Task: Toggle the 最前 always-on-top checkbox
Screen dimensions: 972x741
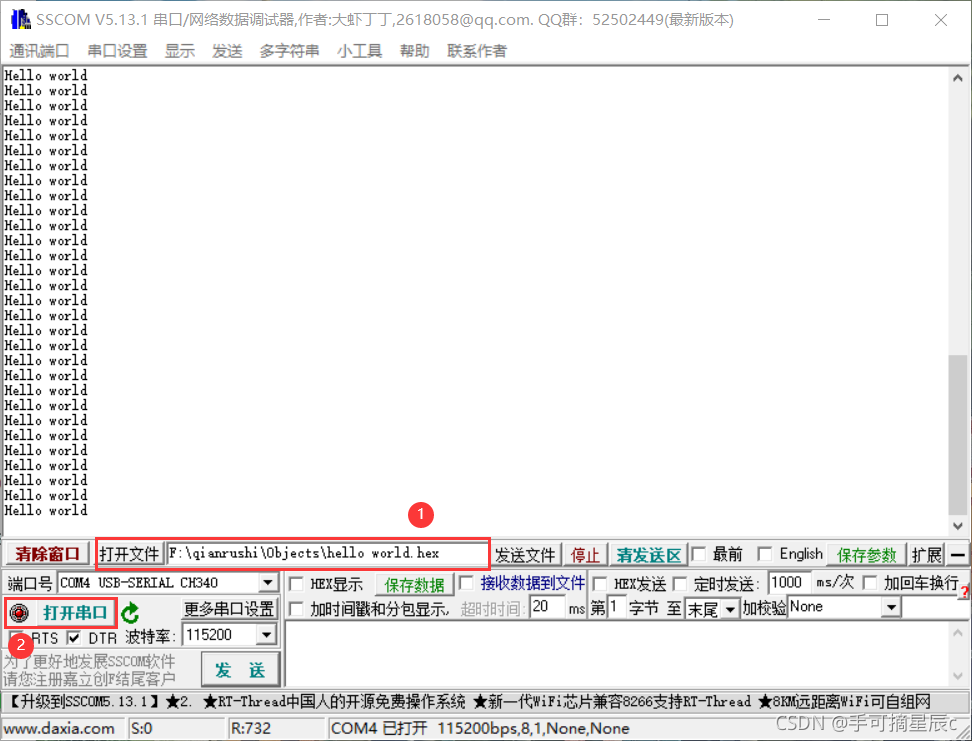Action: click(699, 554)
